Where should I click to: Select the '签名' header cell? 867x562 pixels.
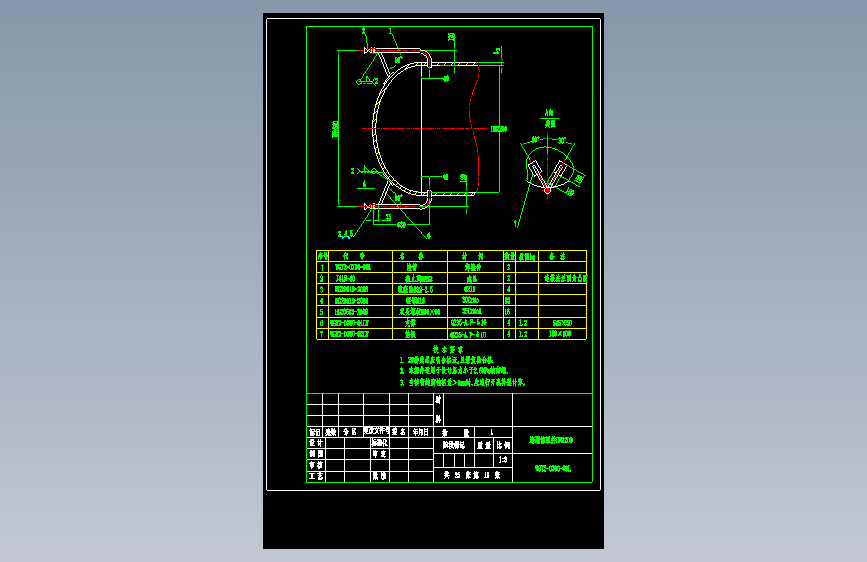tap(399, 432)
